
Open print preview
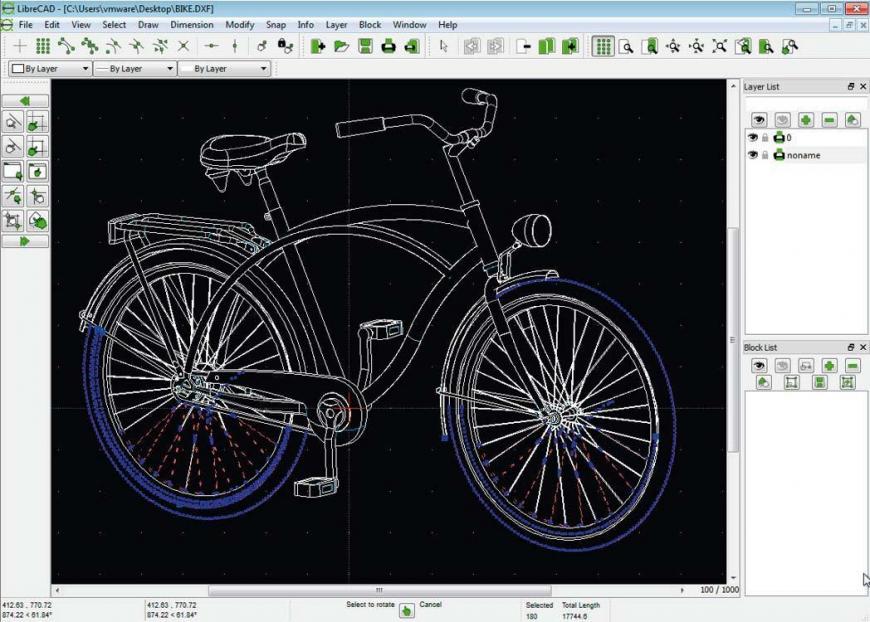(412, 46)
